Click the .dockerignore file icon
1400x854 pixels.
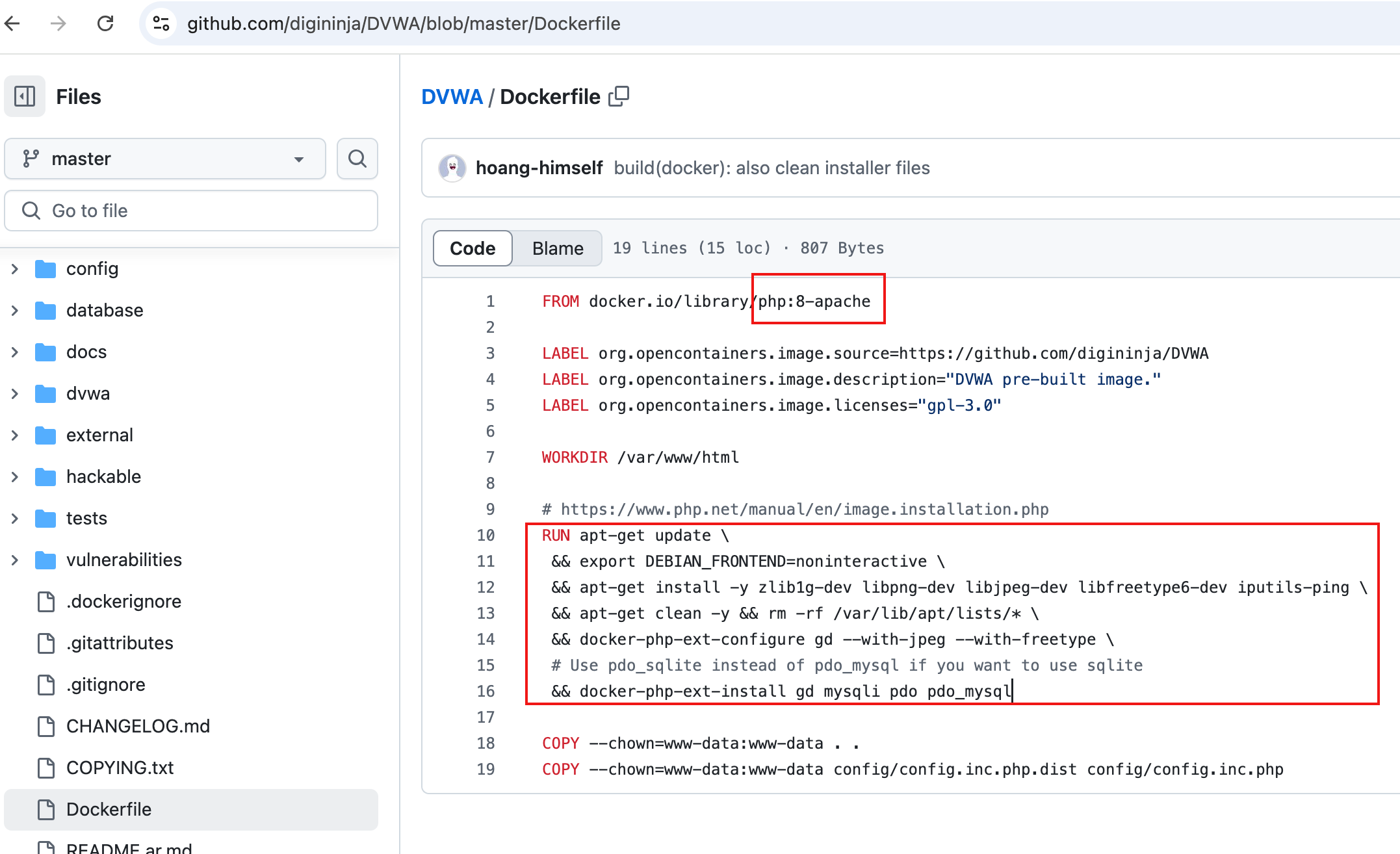coord(46,601)
